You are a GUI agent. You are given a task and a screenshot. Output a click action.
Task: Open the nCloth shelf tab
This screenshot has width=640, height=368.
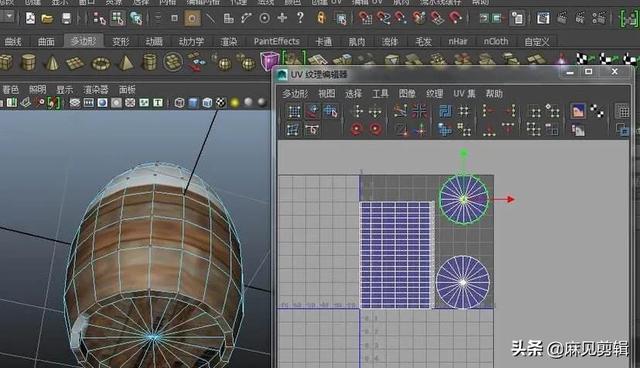(496, 41)
